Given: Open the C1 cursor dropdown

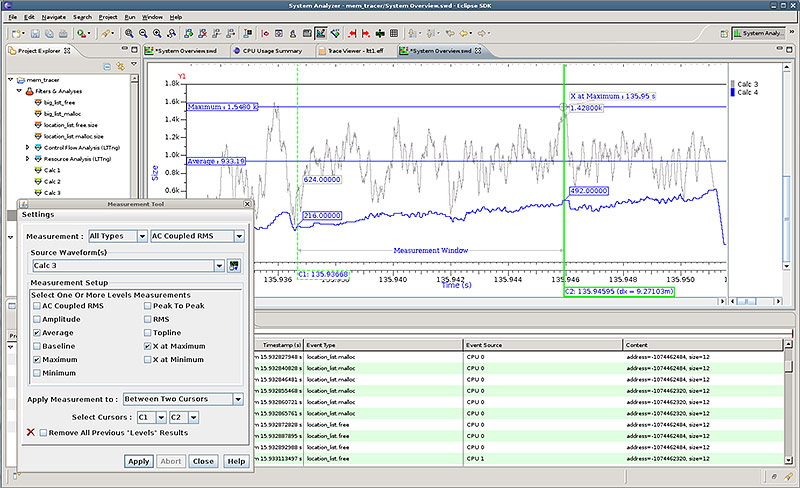Looking at the screenshot, I should (161, 418).
